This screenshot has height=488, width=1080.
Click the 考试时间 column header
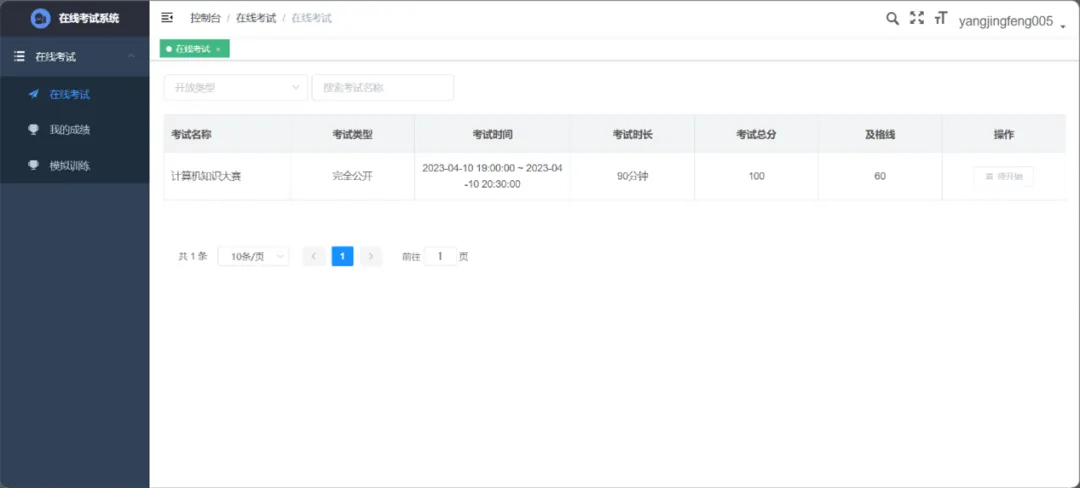[492, 134]
